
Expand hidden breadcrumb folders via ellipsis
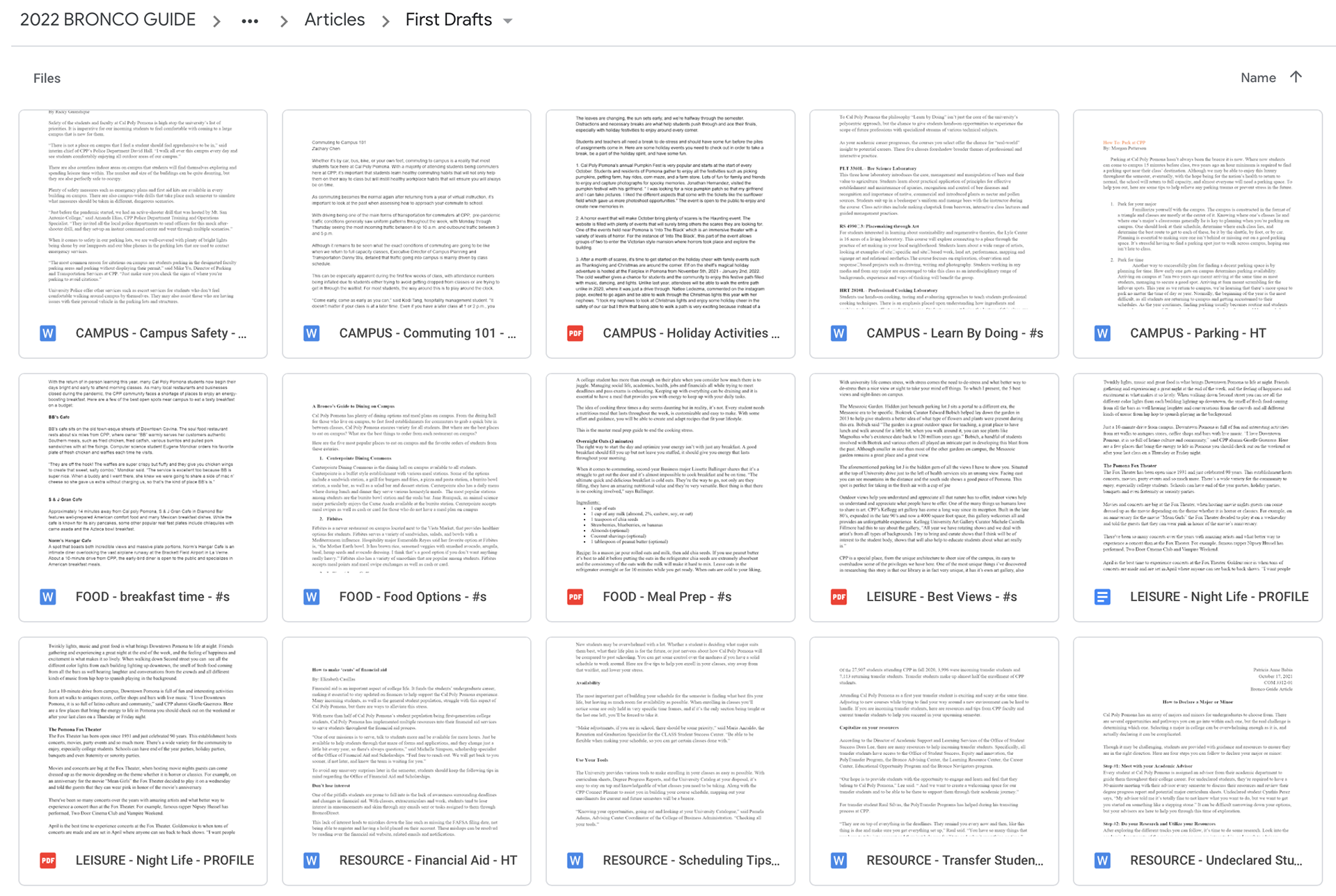tap(250, 21)
